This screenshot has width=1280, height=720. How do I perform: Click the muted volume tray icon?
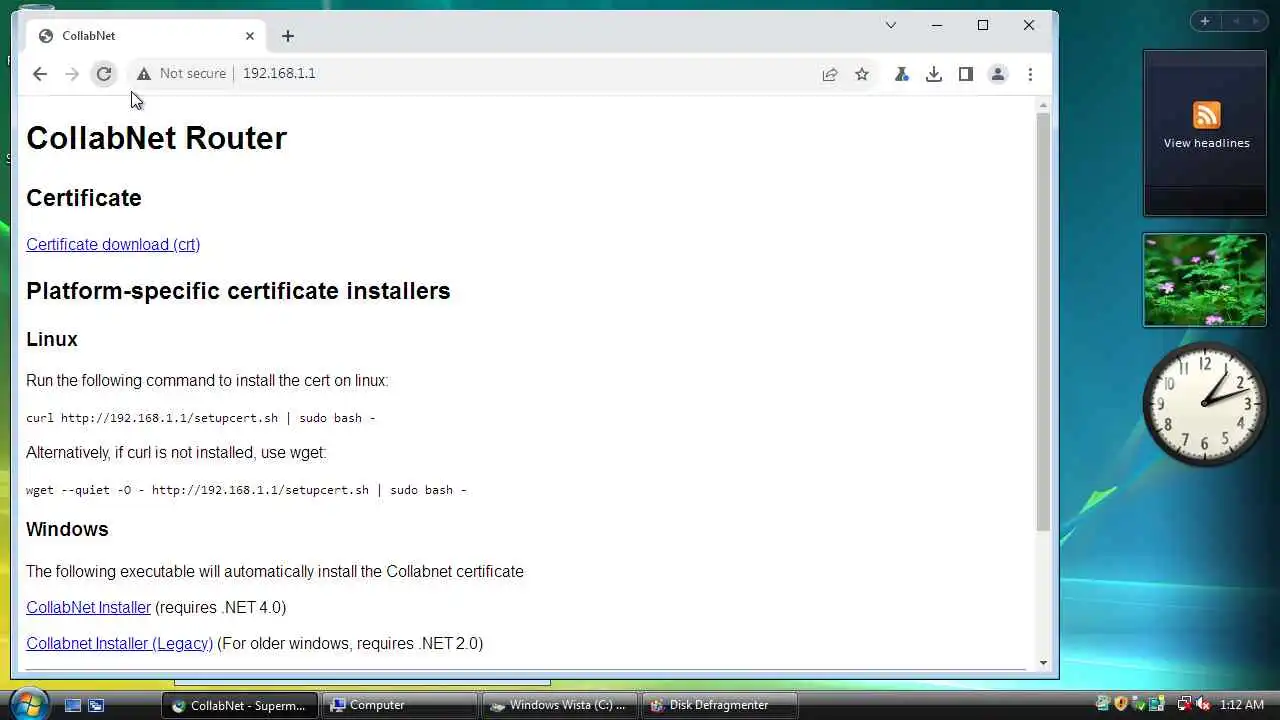(x=1203, y=705)
